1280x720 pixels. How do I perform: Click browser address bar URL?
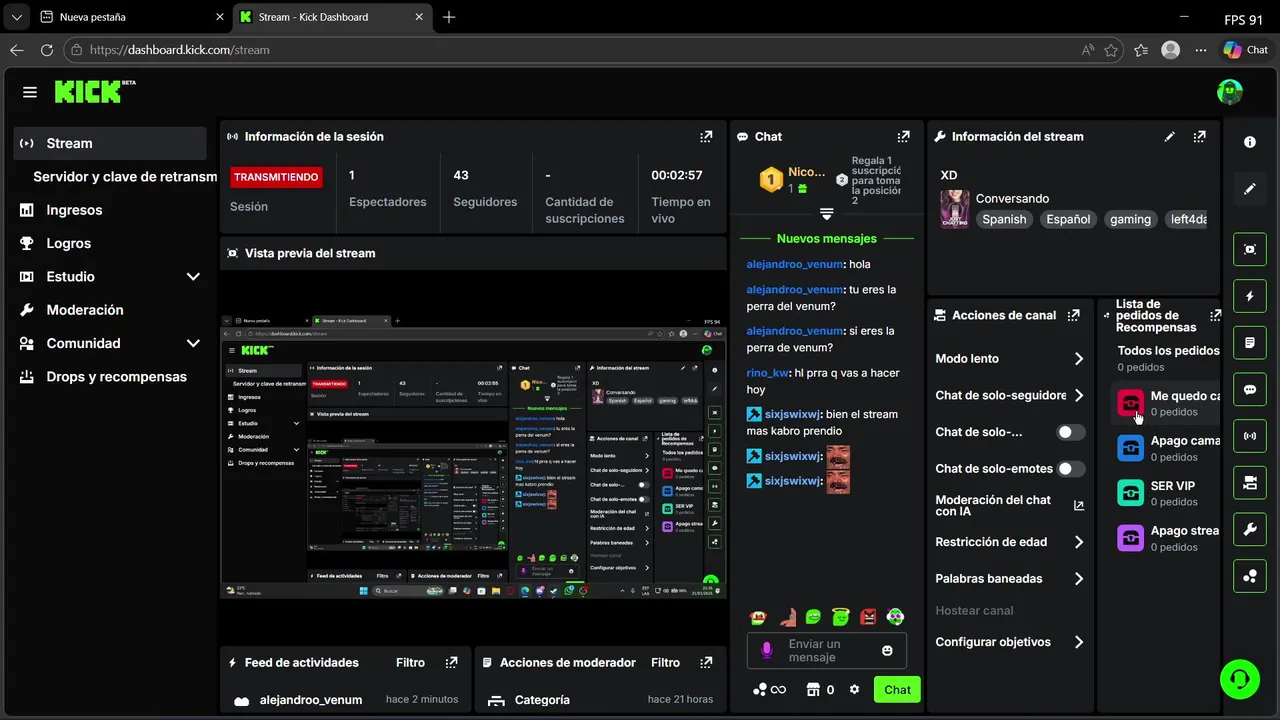point(180,50)
